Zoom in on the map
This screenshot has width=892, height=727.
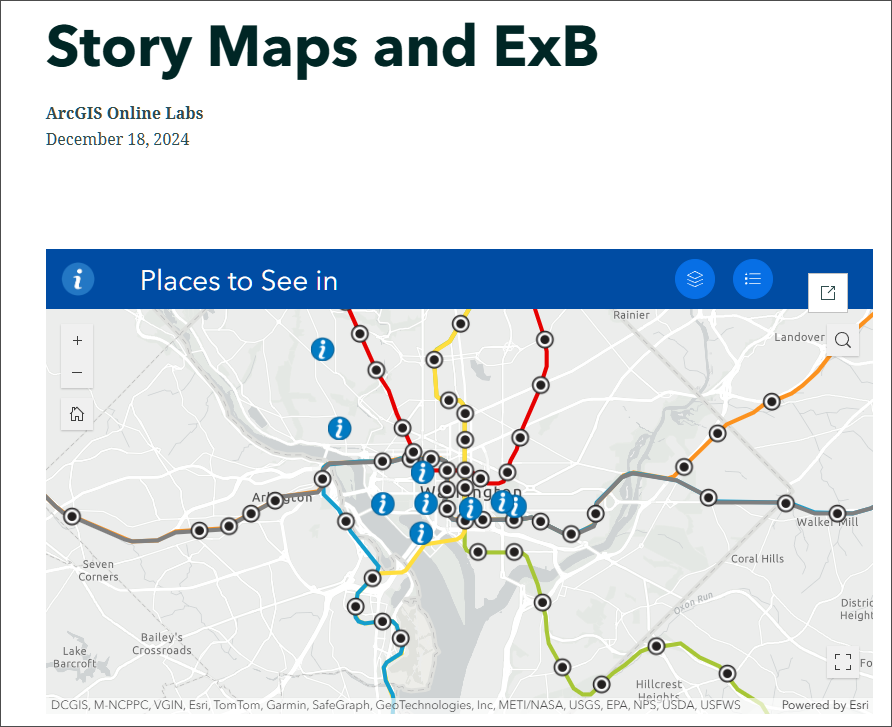click(x=77, y=340)
